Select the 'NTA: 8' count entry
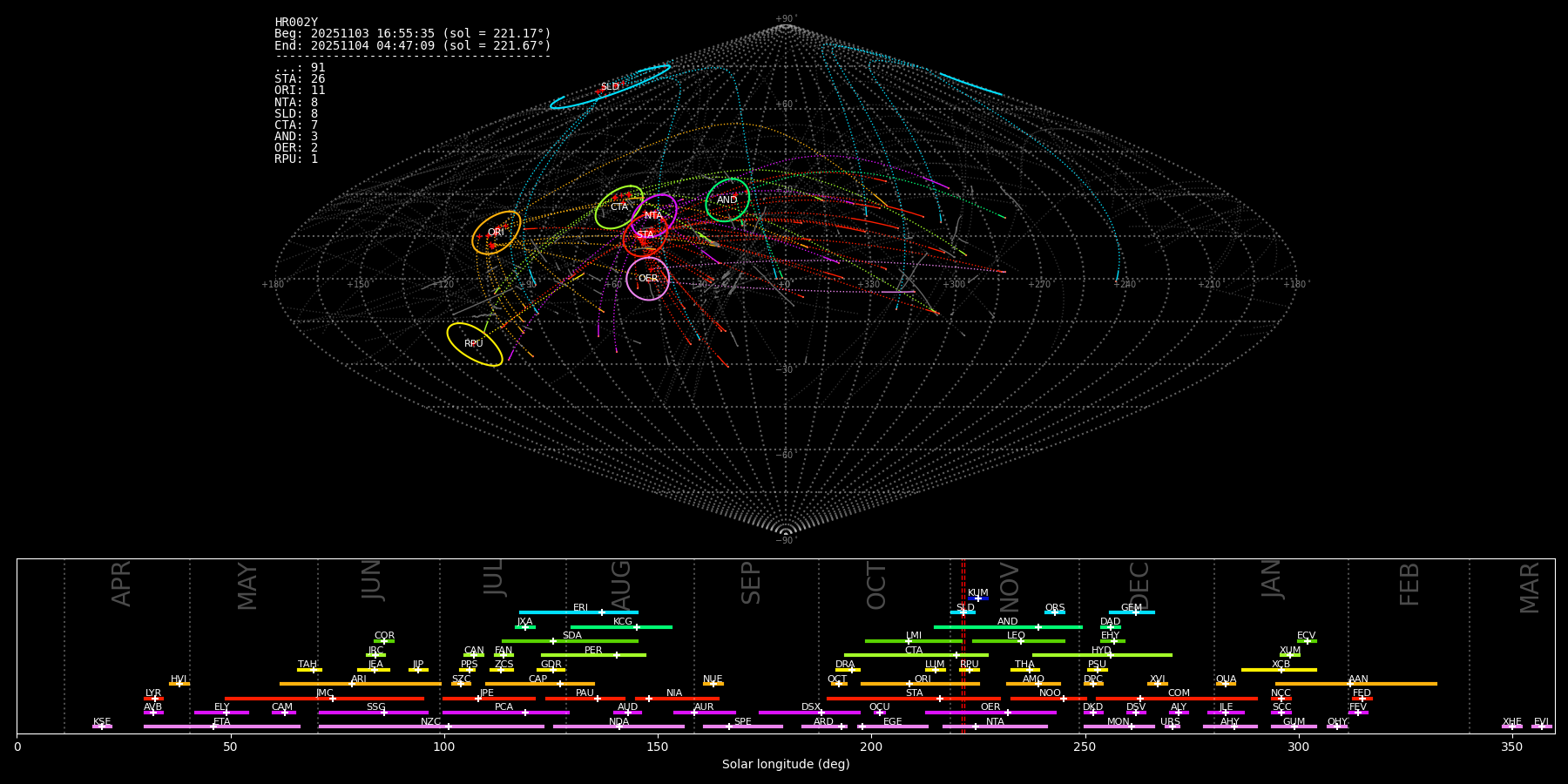Screen dimensions: 1568x784 [296, 102]
